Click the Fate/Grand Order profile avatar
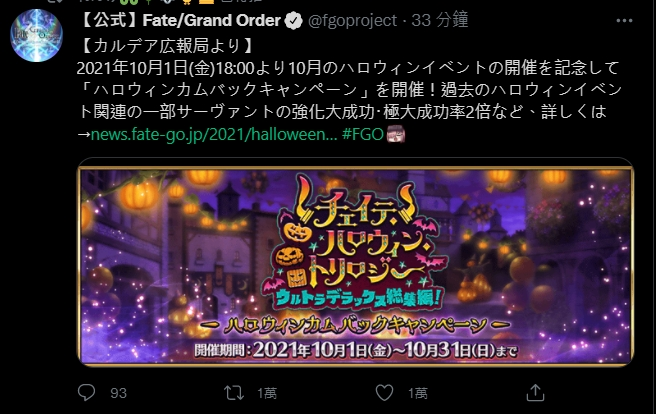Viewport: 656px width, 414px height. 37,36
